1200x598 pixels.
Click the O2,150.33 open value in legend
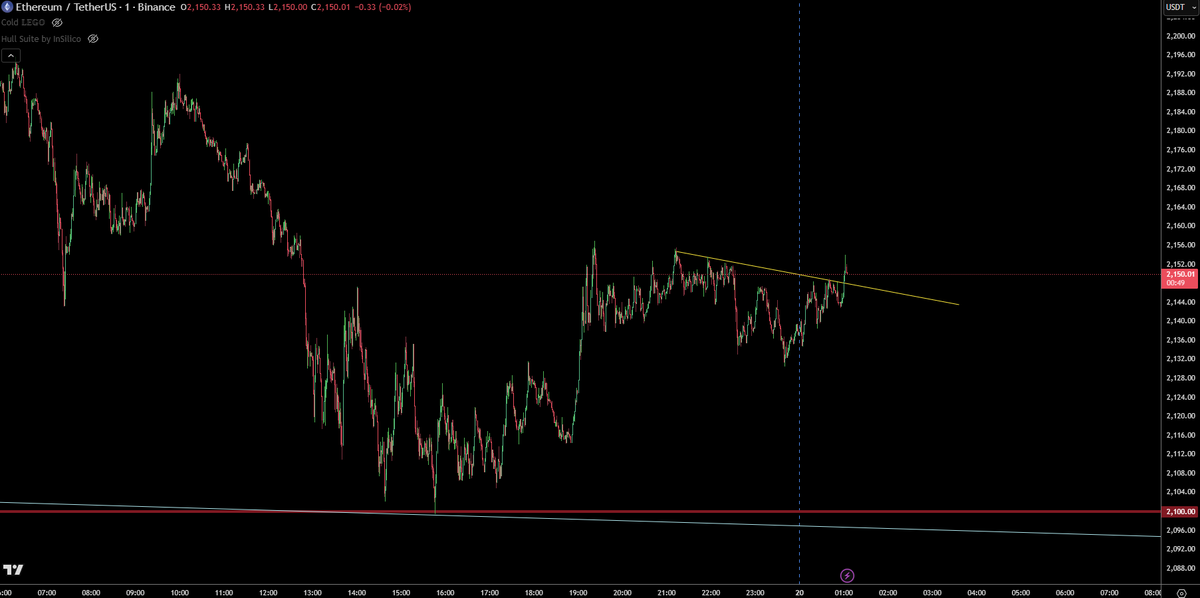(200, 8)
